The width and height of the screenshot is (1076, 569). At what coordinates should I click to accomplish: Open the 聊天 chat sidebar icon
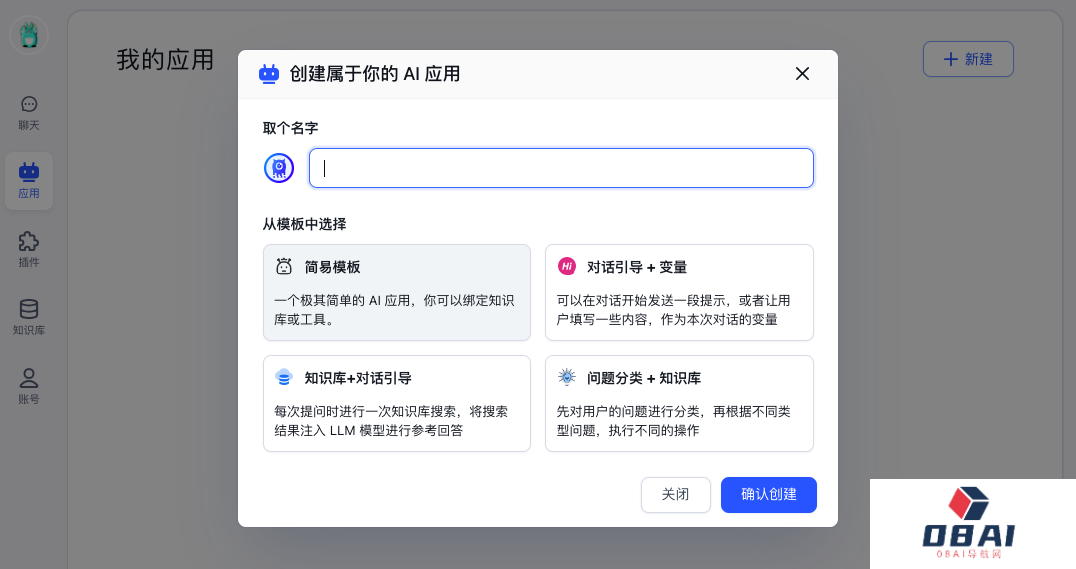[29, 113]
